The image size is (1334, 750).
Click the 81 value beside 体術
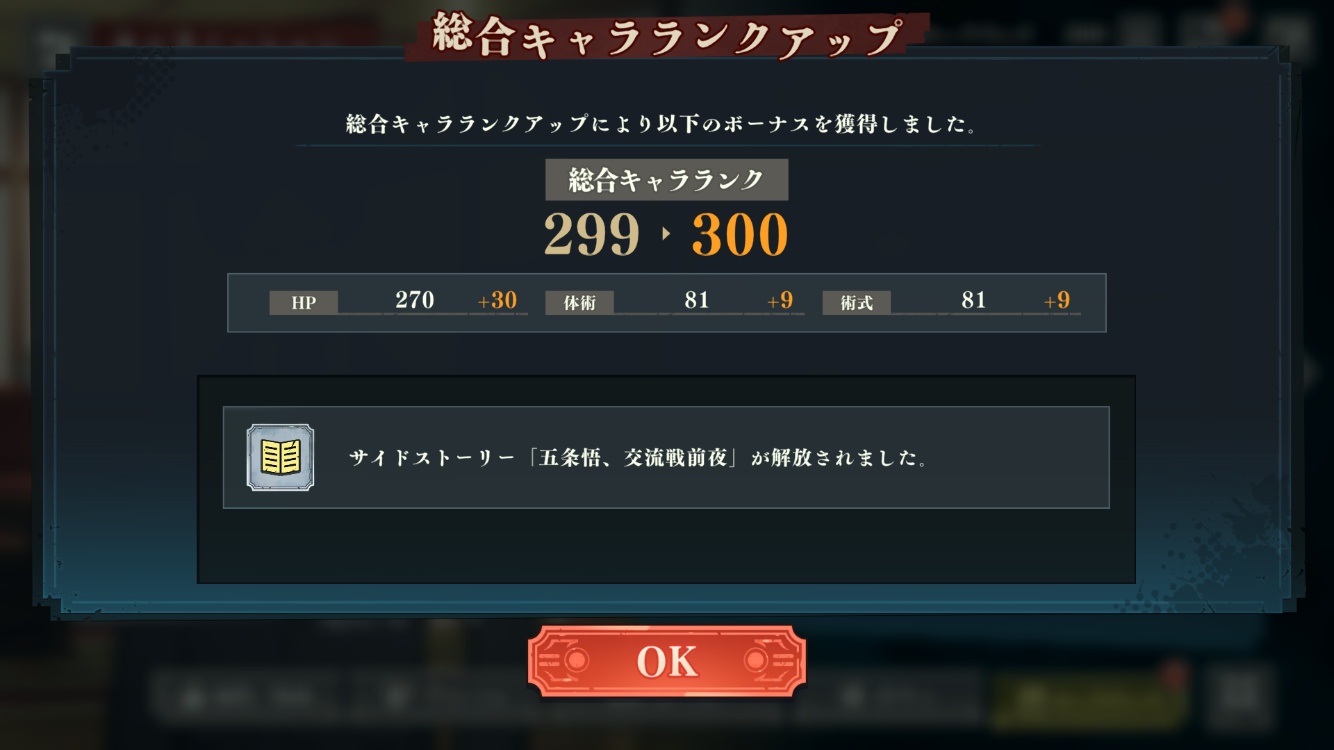(x=696, y=300)
